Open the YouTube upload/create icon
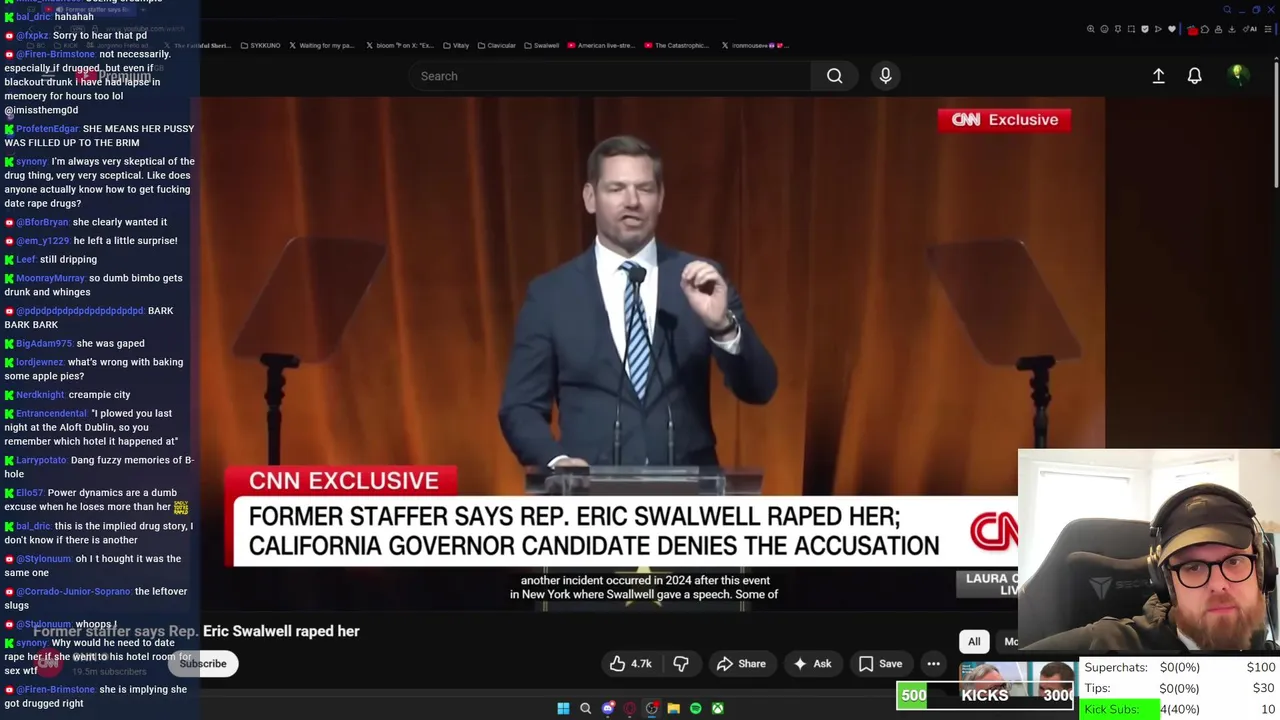The image size is (1280, 720). (x=1158, y=76)
